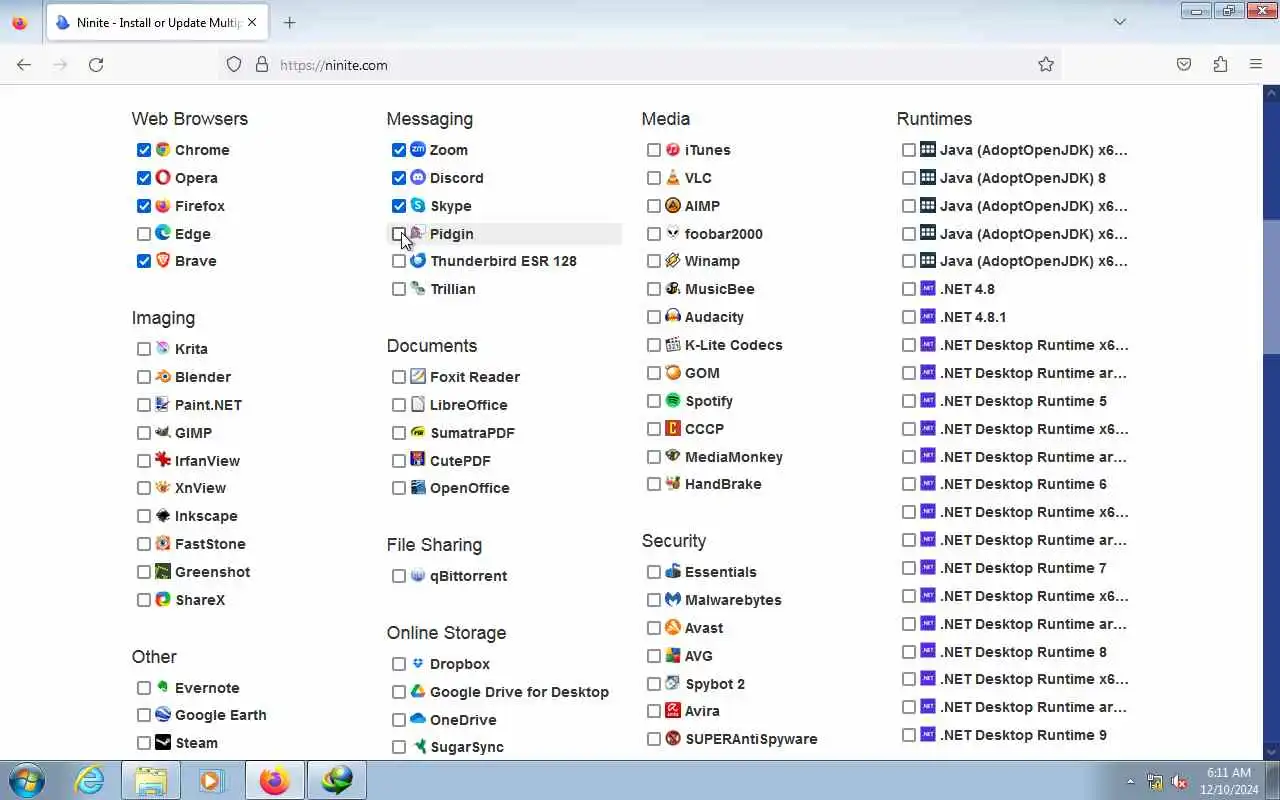Screen dimensions: 1280x800
Task: Click the SUPERAntiSpyware label
Action: (751, 739)
